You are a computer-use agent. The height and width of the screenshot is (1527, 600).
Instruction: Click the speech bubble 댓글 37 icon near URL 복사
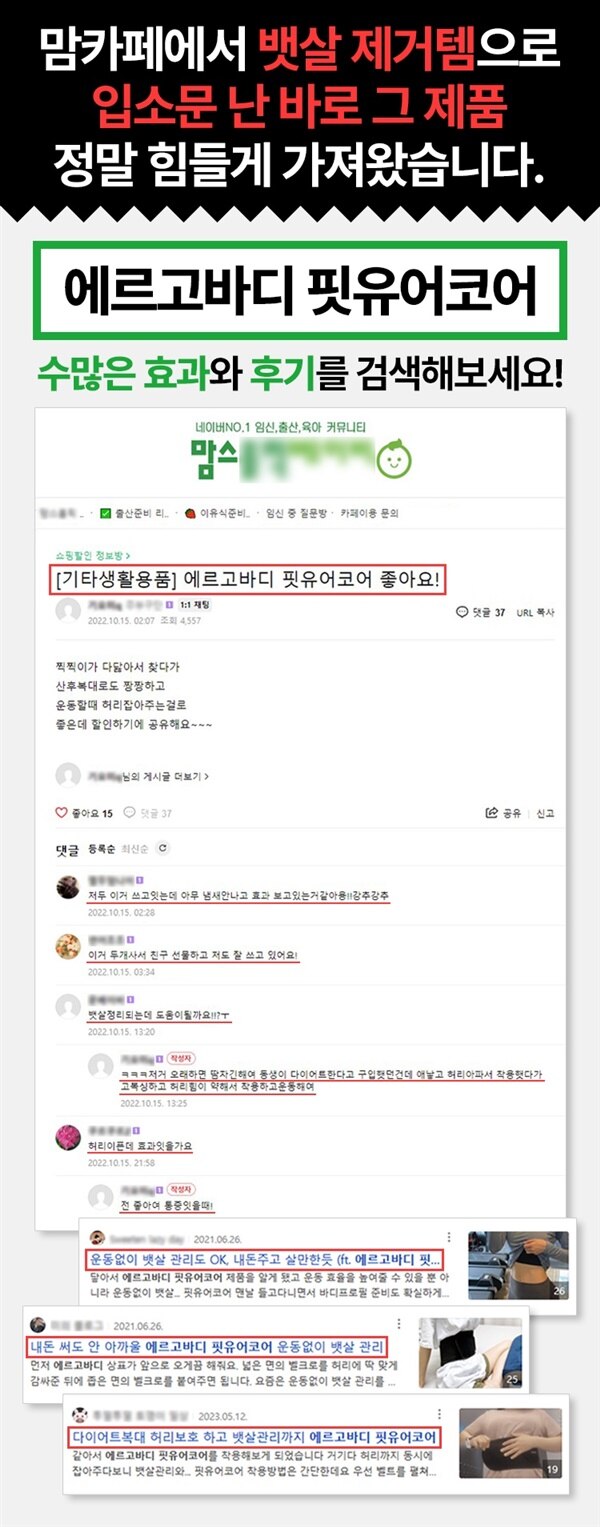click(460, 611)
